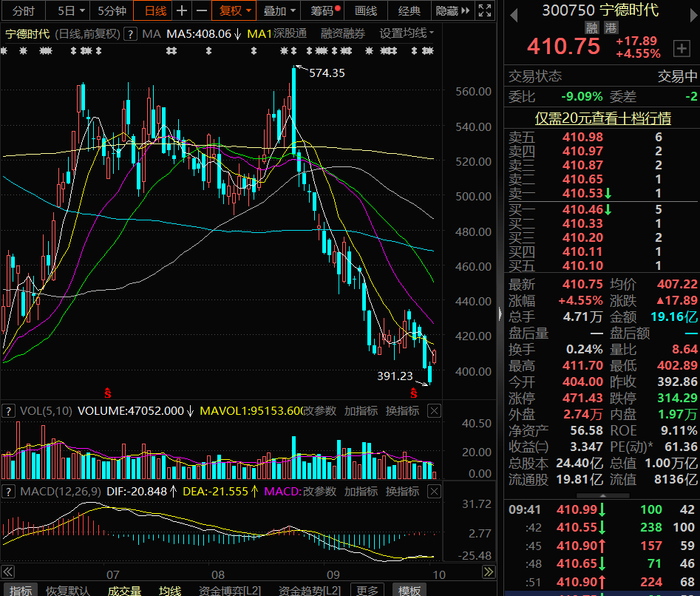Click the 换手 0.24% value
This screenshot has height=596, width=700.
tap(584, 350)
